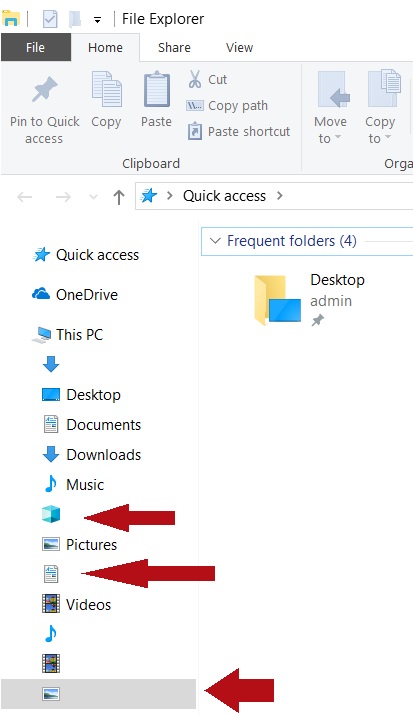Click the unnamed film strip icon

pos(51,663)
